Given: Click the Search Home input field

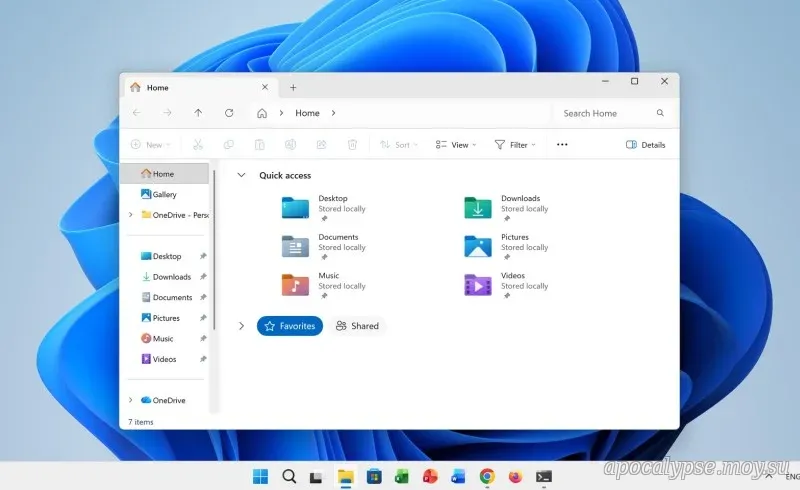Looking at the screenshot, I should pyautogui.click(x=605, y=113).
